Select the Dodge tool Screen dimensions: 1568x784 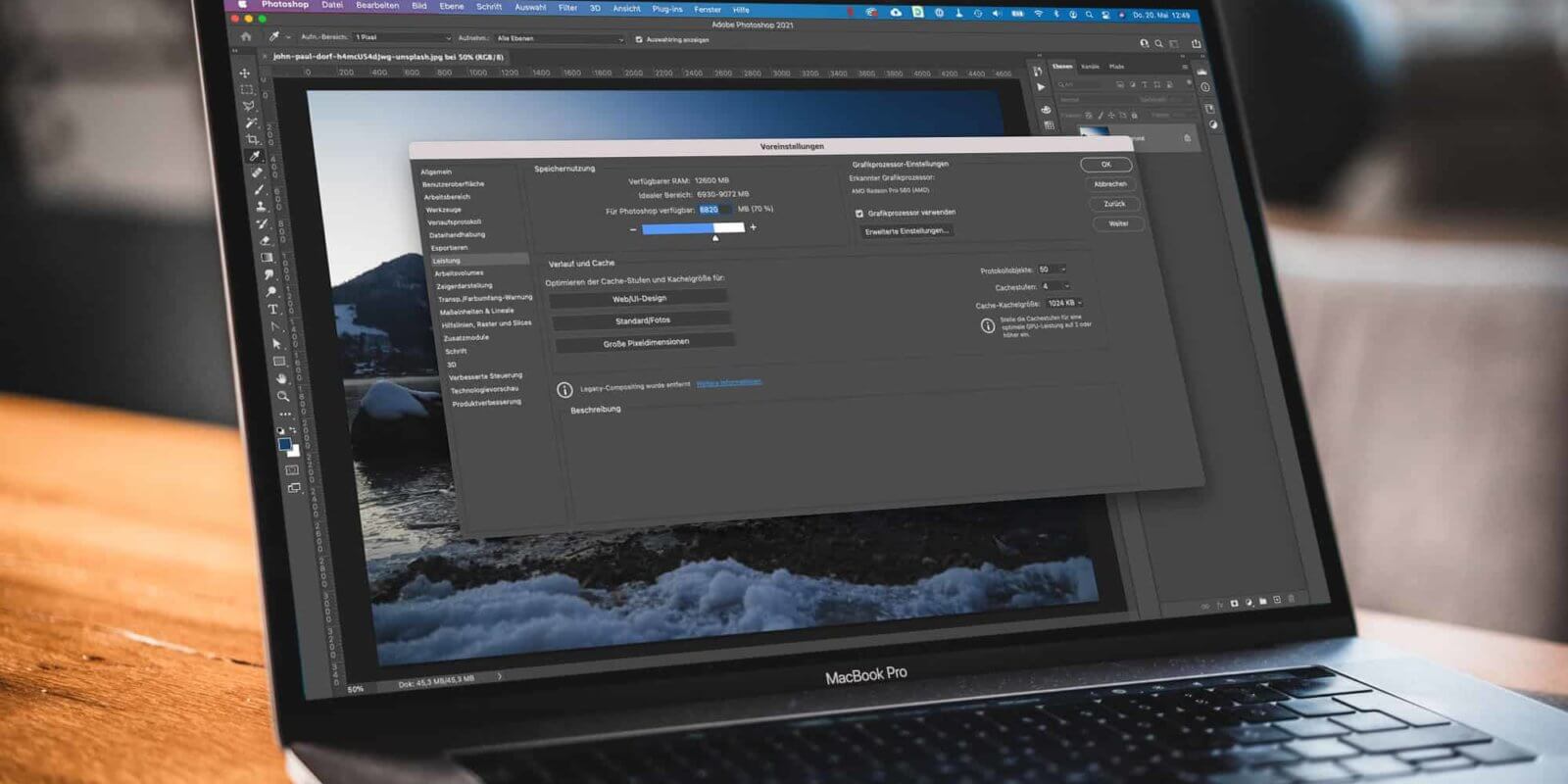coord(269,291)
